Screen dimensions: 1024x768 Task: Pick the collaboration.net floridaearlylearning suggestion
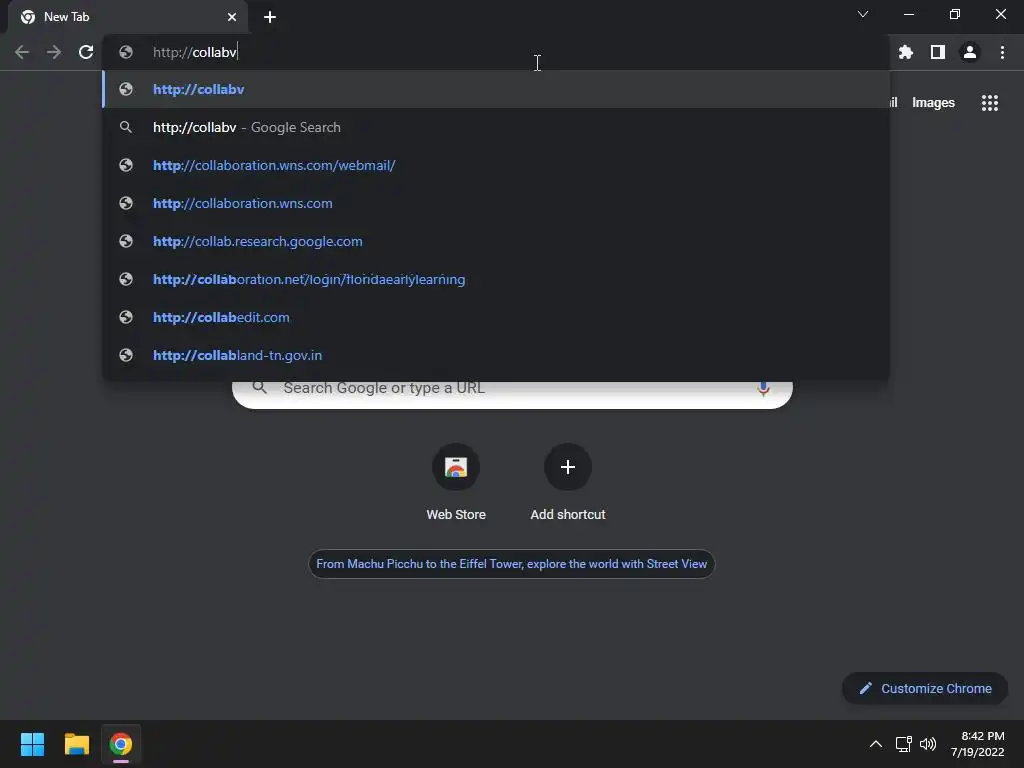point(496,279)
